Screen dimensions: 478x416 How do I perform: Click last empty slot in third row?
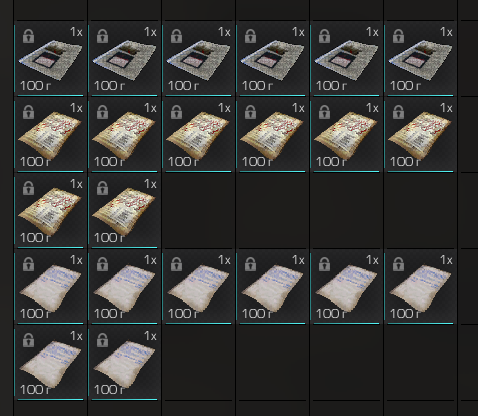tap(420, 211)
